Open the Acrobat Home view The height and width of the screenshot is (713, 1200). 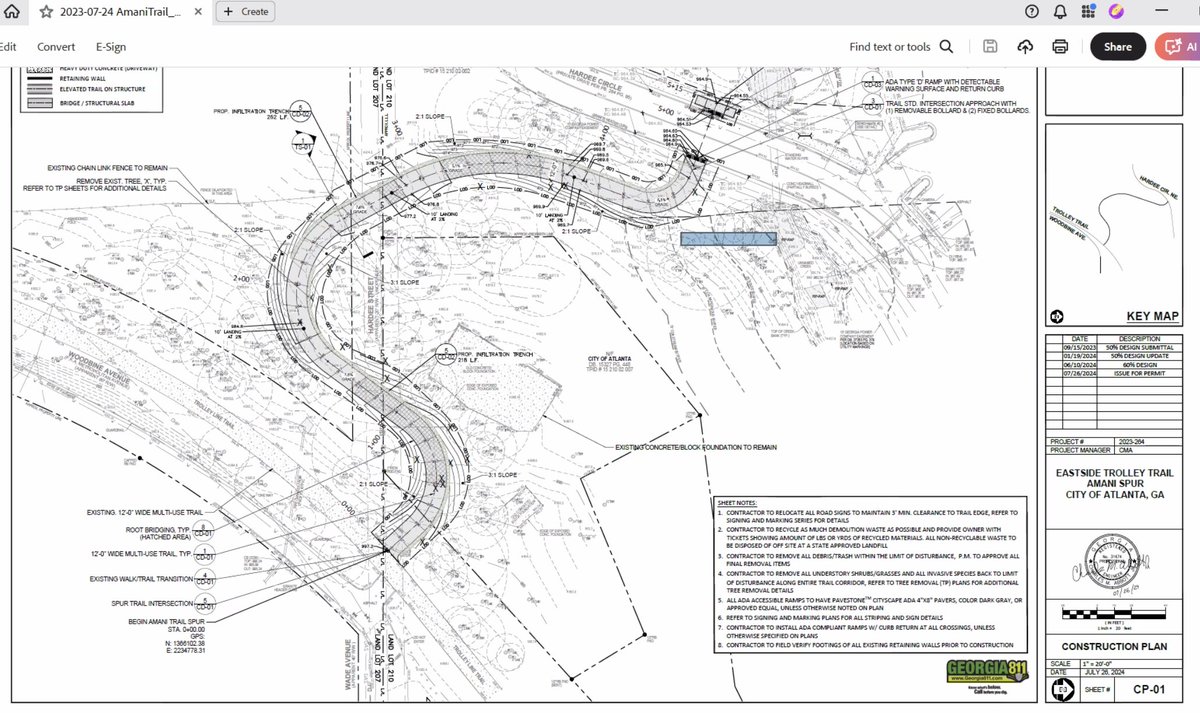(x=11, y=12)
